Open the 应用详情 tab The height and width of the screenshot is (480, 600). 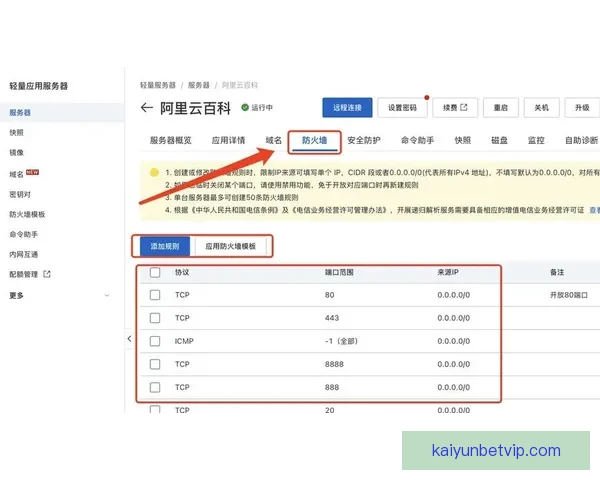[x=228, y=140]
